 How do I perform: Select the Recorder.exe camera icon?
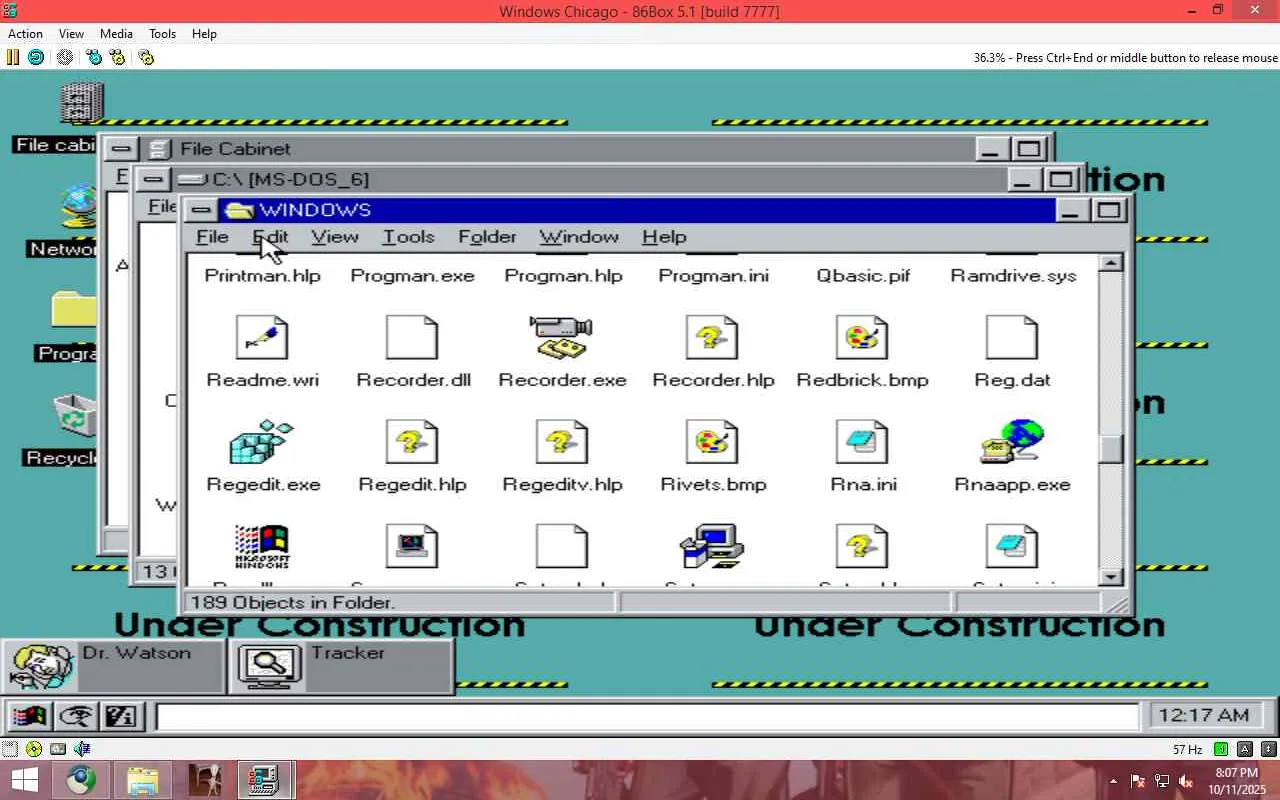[x=562, y=338]
